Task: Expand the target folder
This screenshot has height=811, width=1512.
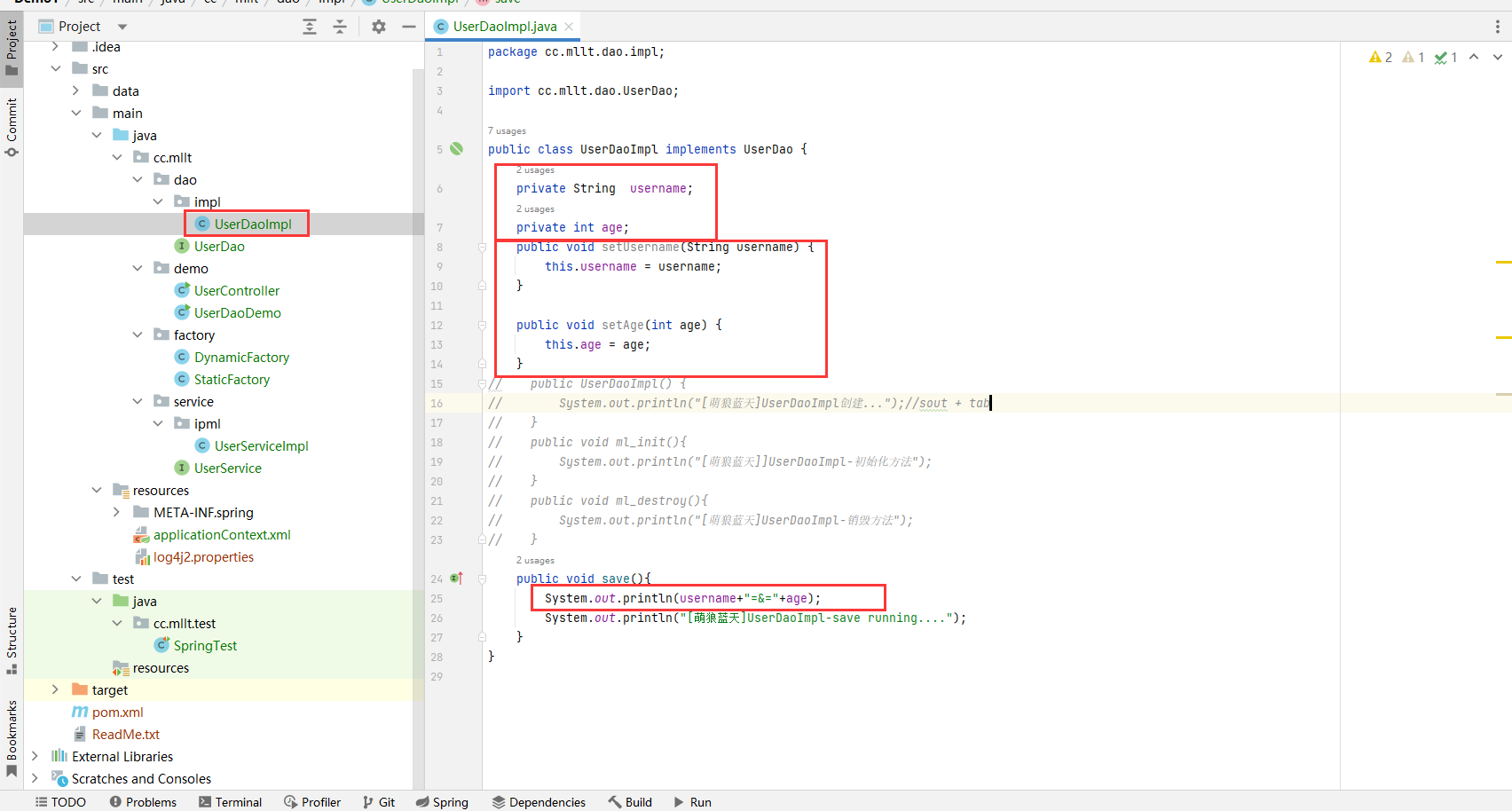Action: [x=55, y=689]
